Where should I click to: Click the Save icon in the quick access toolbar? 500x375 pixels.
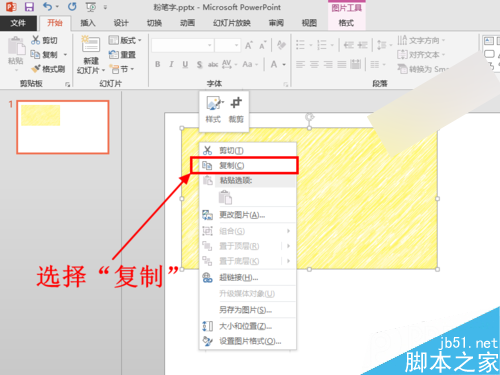click(x=29, y=7)
